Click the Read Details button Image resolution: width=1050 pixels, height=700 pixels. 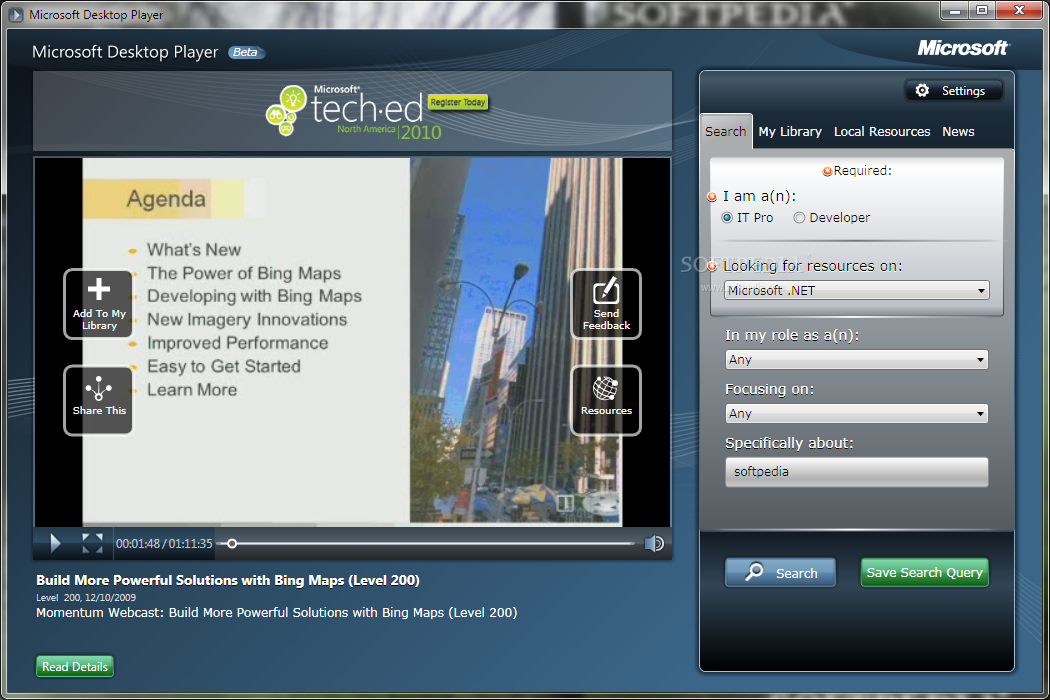click(x=74, y=667)
